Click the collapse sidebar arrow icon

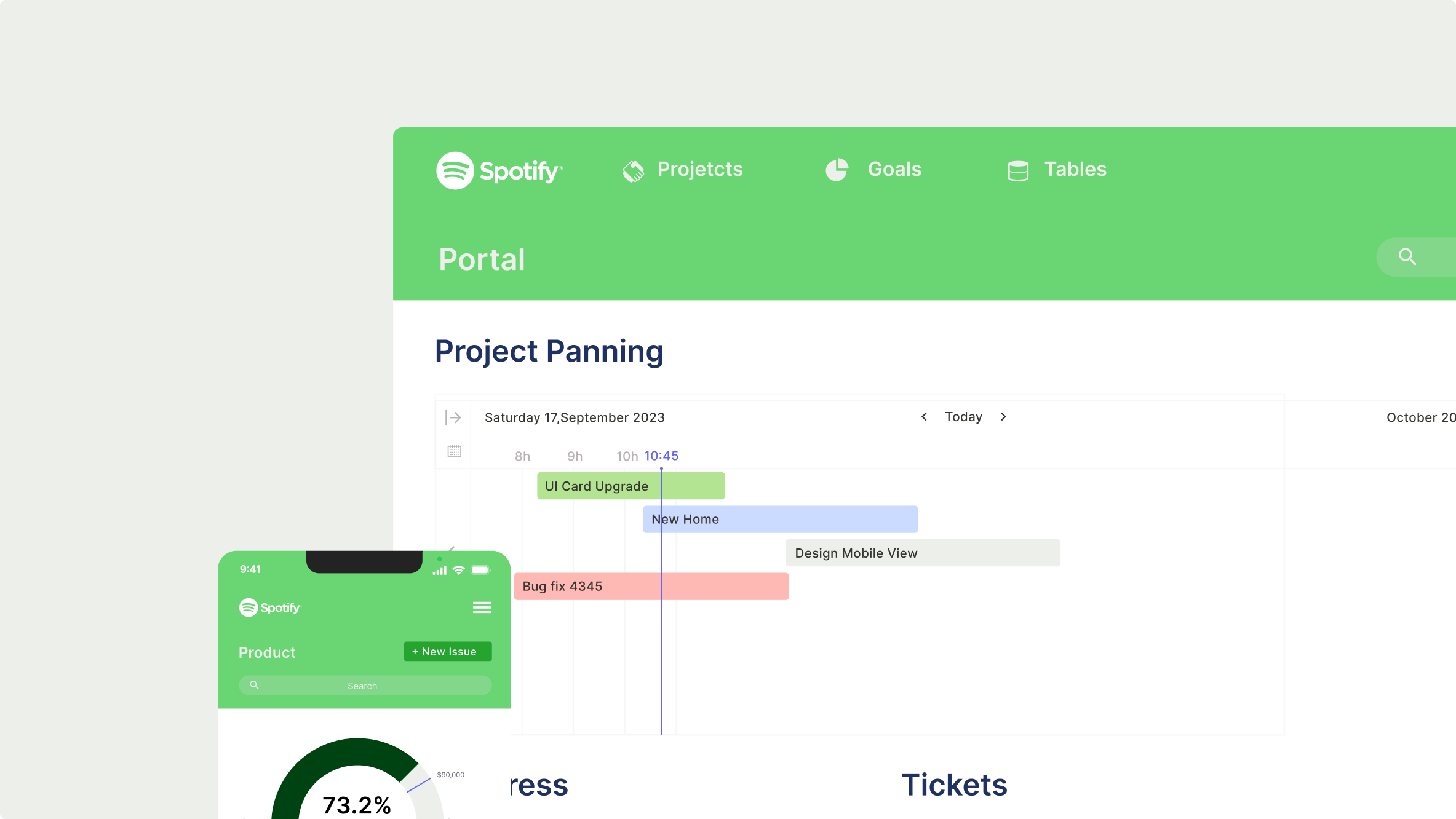[453, 418]
